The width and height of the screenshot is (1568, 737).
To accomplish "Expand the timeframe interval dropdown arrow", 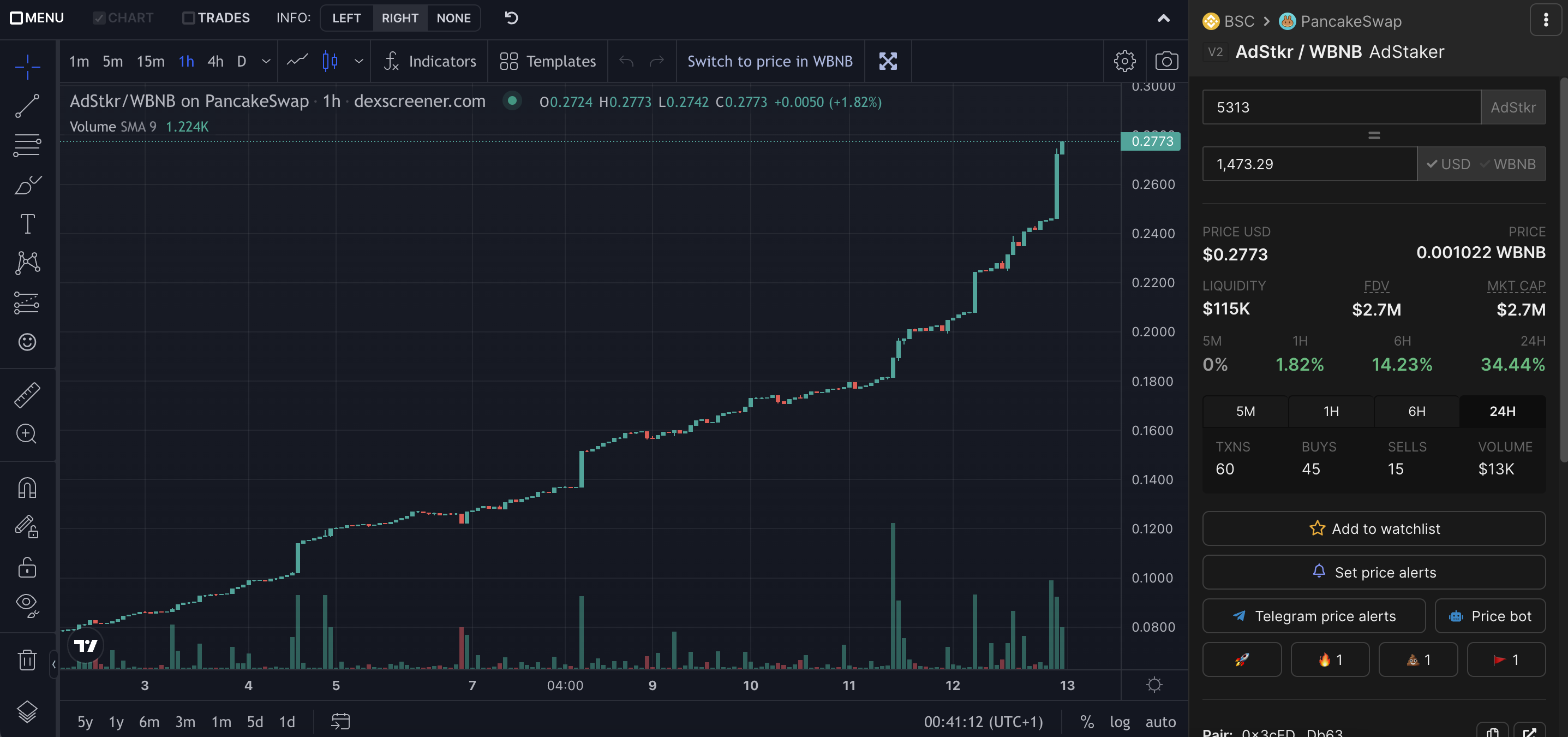I will tap(266, 61).
